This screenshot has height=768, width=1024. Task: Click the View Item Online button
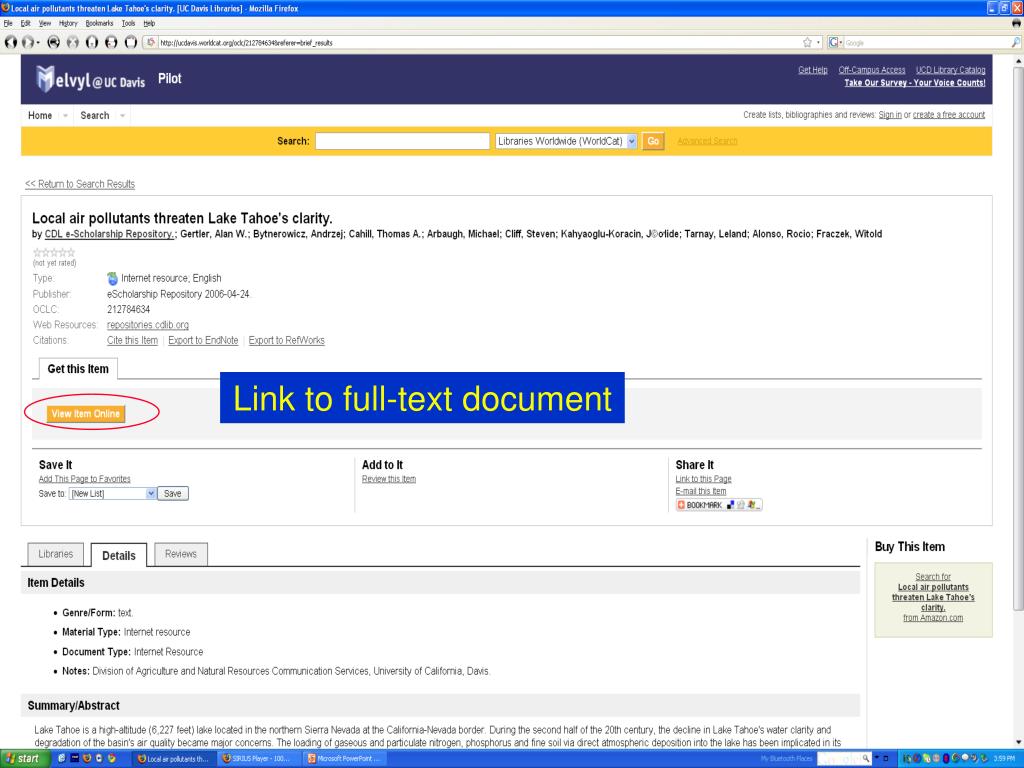tap(86, 413)
